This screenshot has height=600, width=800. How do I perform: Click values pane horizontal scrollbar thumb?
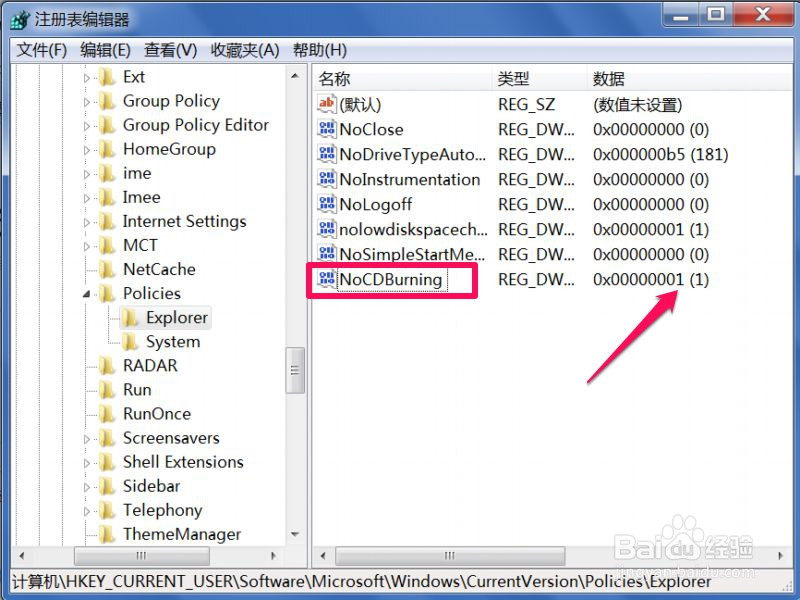coord(449,556)
